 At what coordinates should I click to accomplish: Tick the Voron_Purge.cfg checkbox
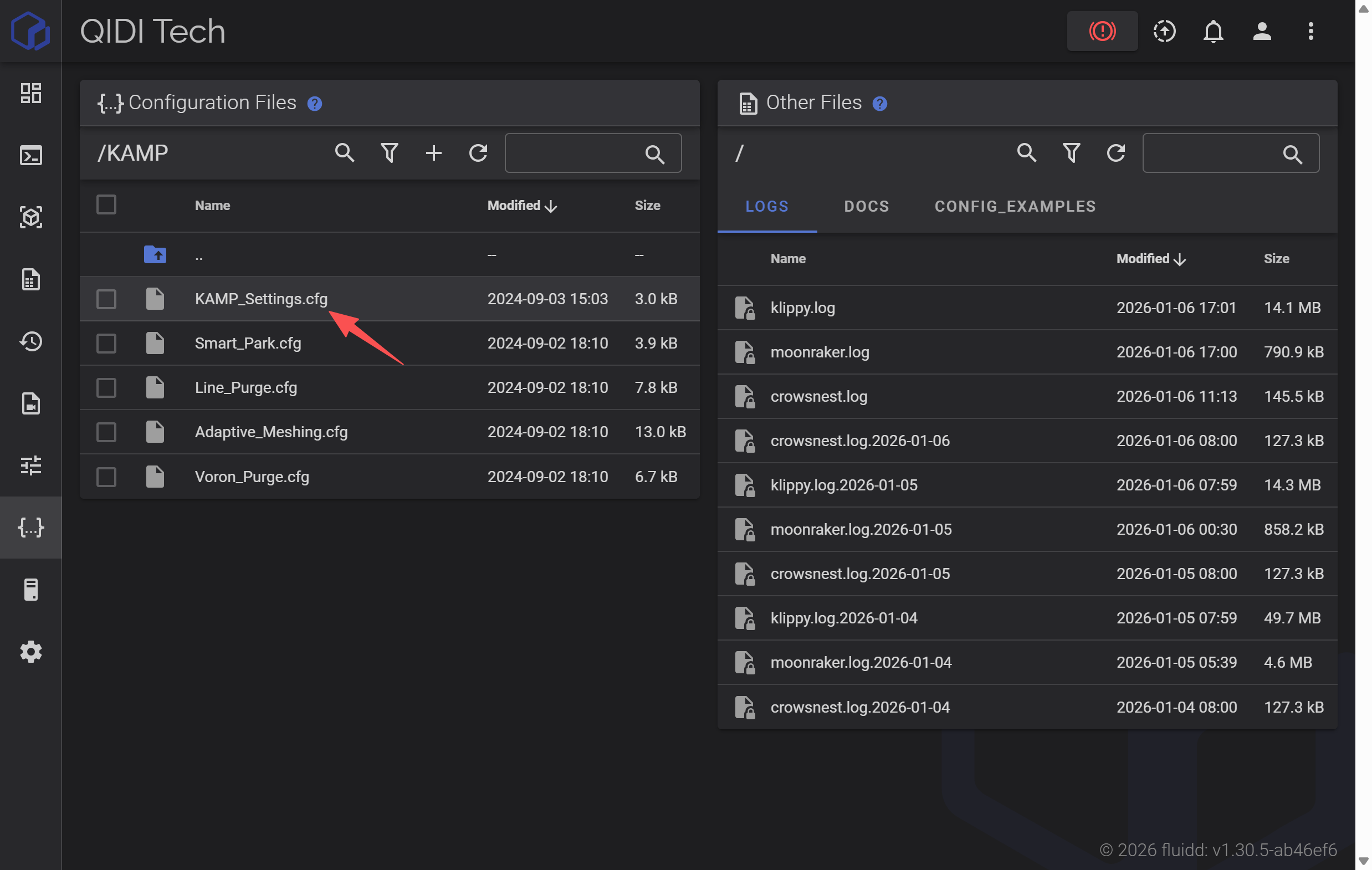(x=106, y=477)
